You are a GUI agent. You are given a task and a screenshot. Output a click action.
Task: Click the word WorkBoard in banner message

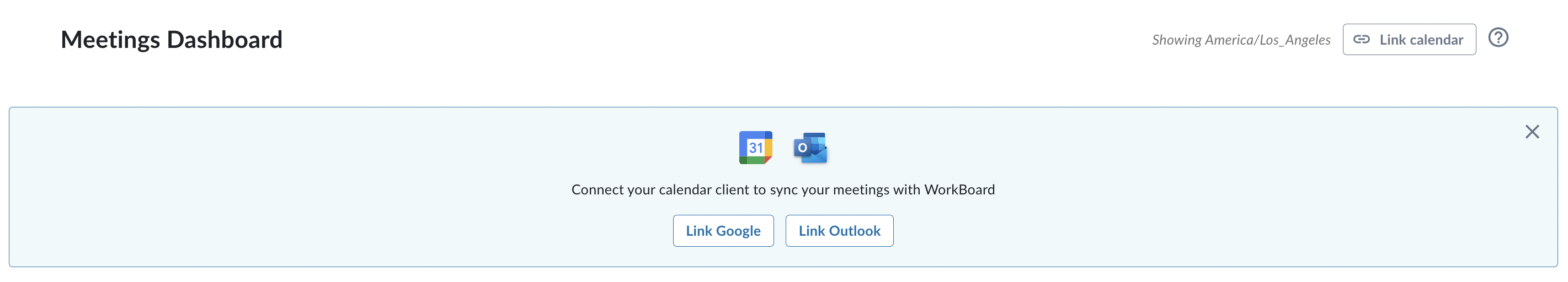[959, 189]
